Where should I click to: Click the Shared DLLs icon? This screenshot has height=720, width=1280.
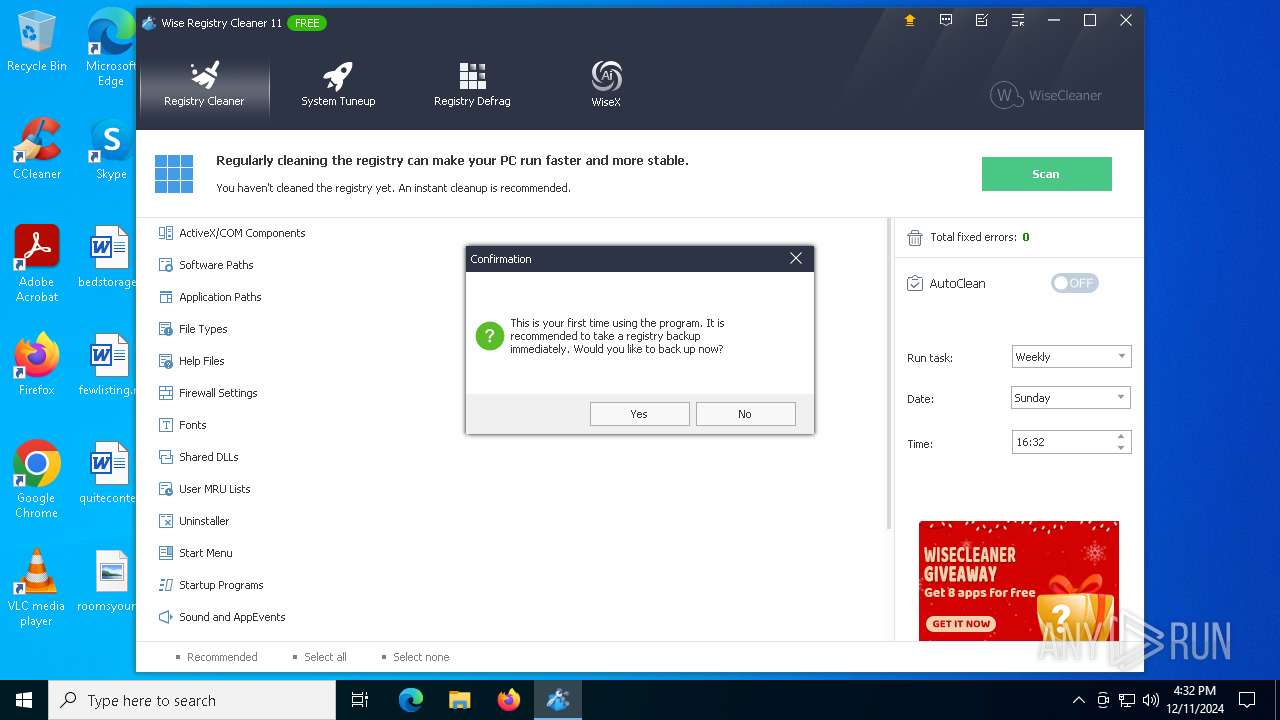(166, 457)
